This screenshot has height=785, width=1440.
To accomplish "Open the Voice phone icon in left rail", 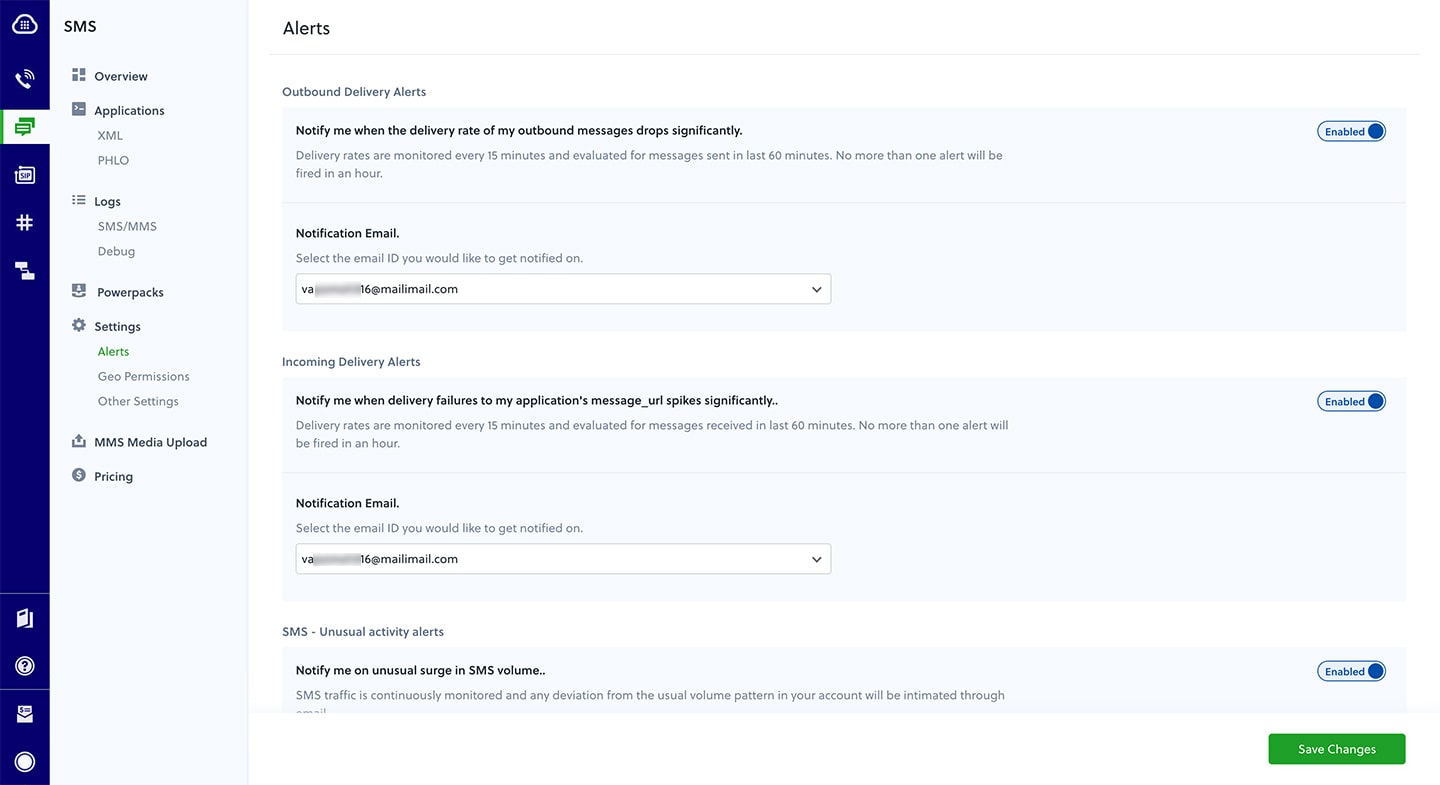I will [x=24, y=79].
